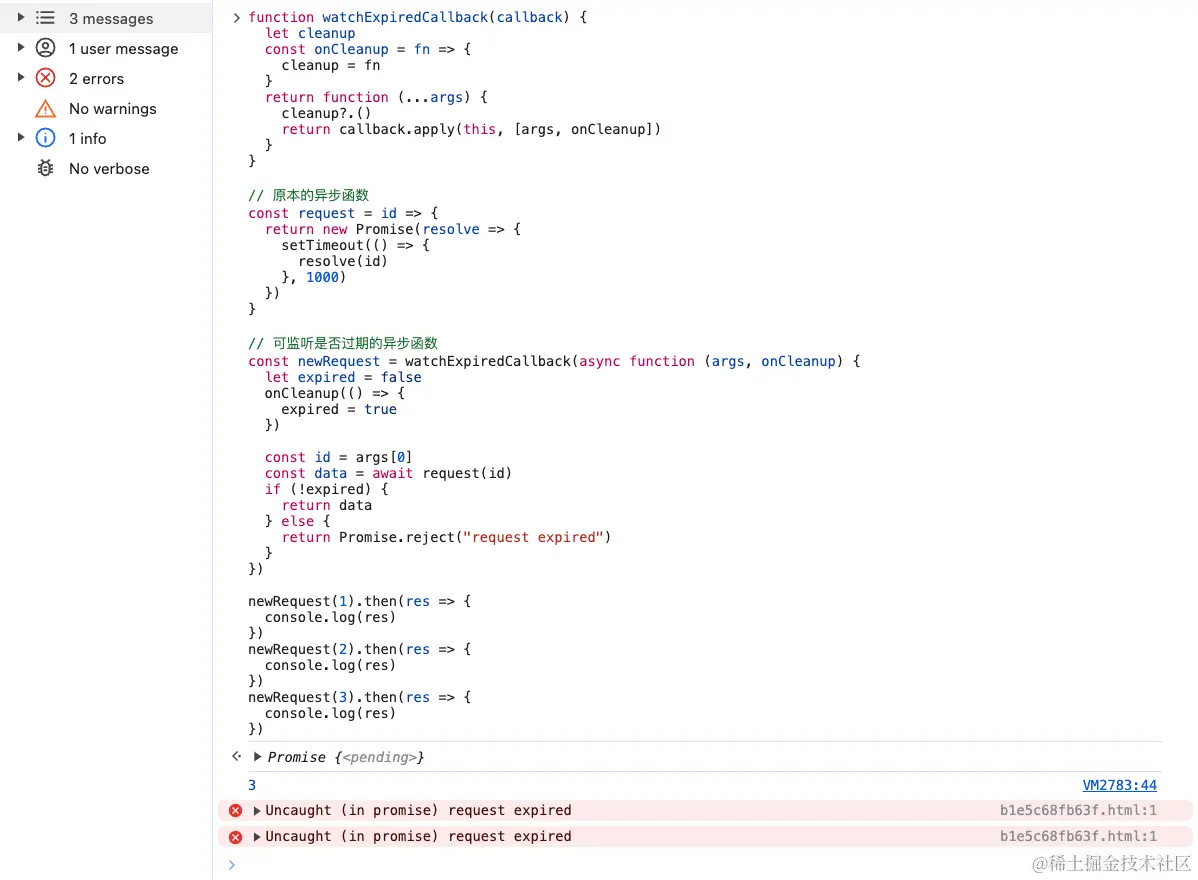This screenshot has height=880, width=1198.
Task: Click the red error icon on the second error row
Action: [236, 836]
